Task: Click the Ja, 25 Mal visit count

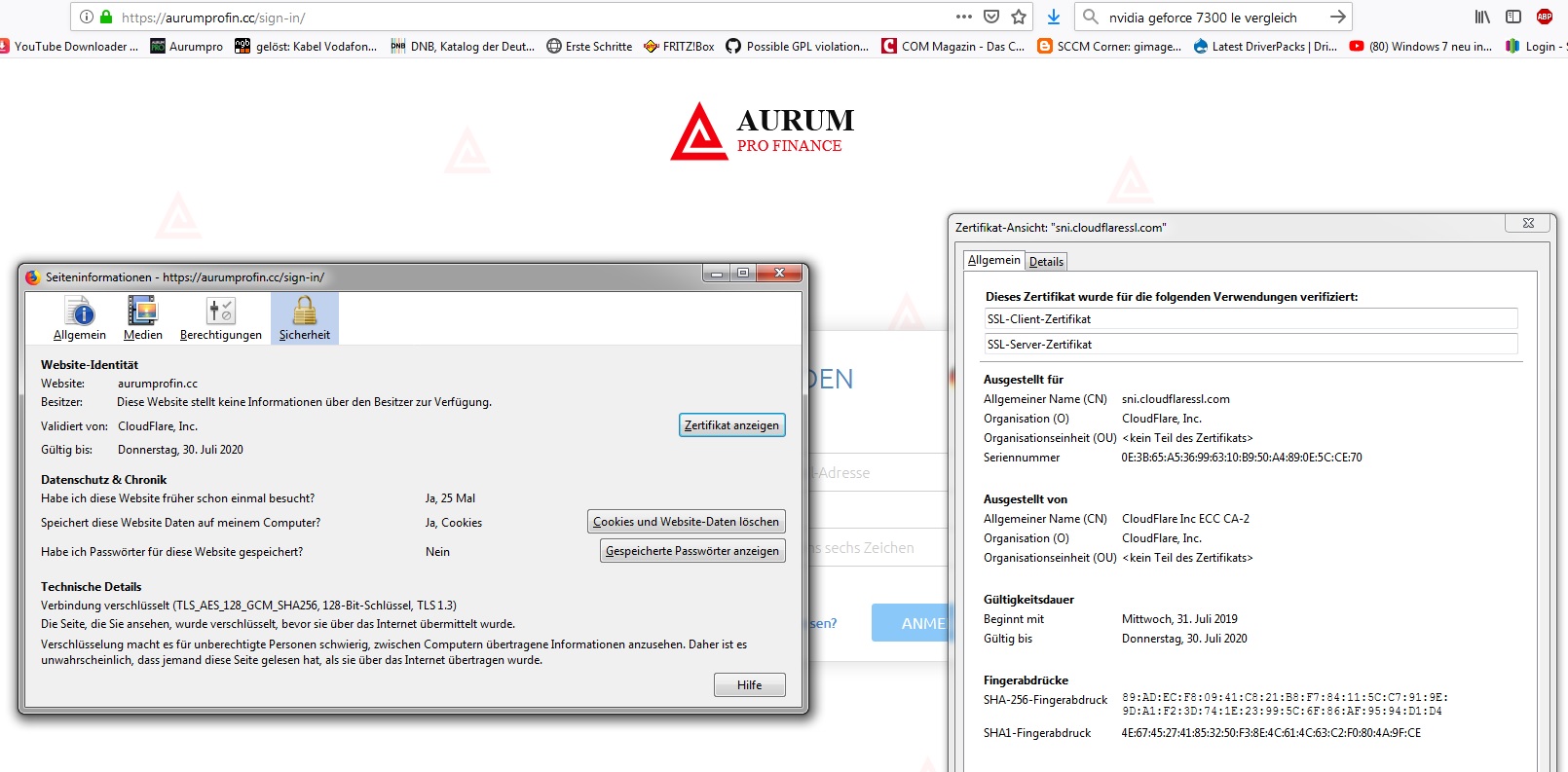Action: pyautogui.click(x=450, y=498)
